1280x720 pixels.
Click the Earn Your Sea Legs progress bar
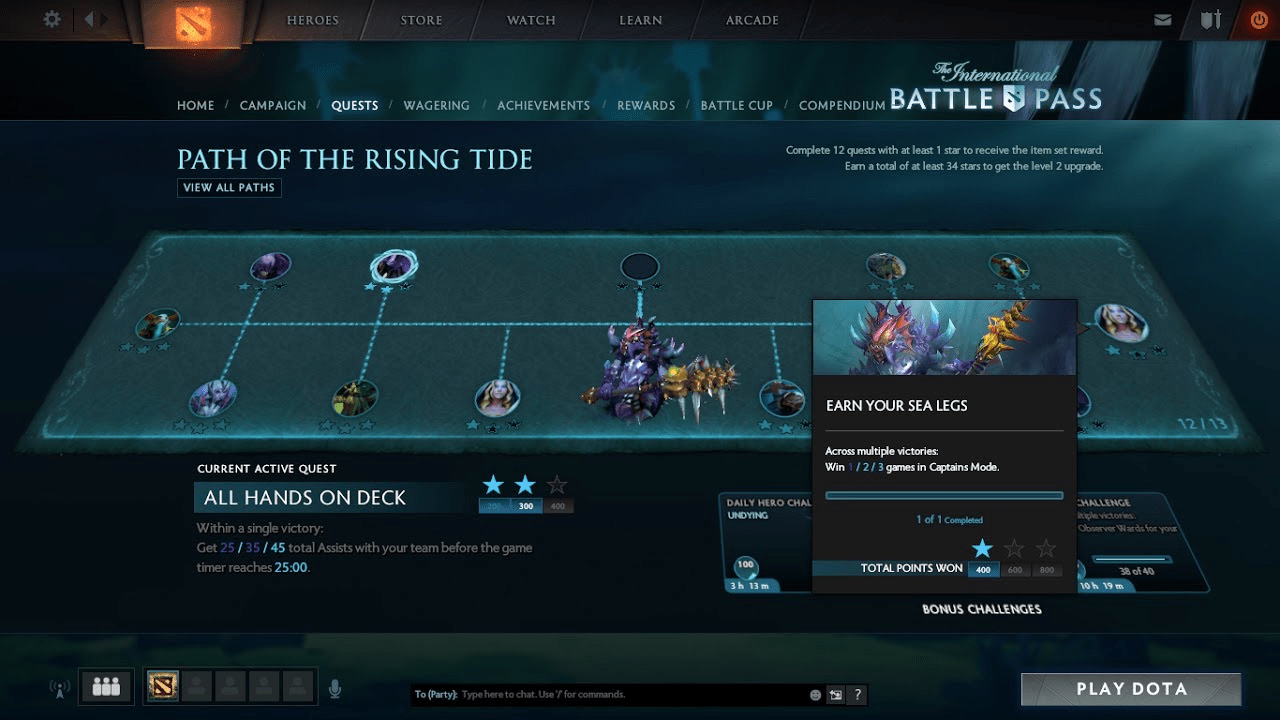[x=944, y=495]
